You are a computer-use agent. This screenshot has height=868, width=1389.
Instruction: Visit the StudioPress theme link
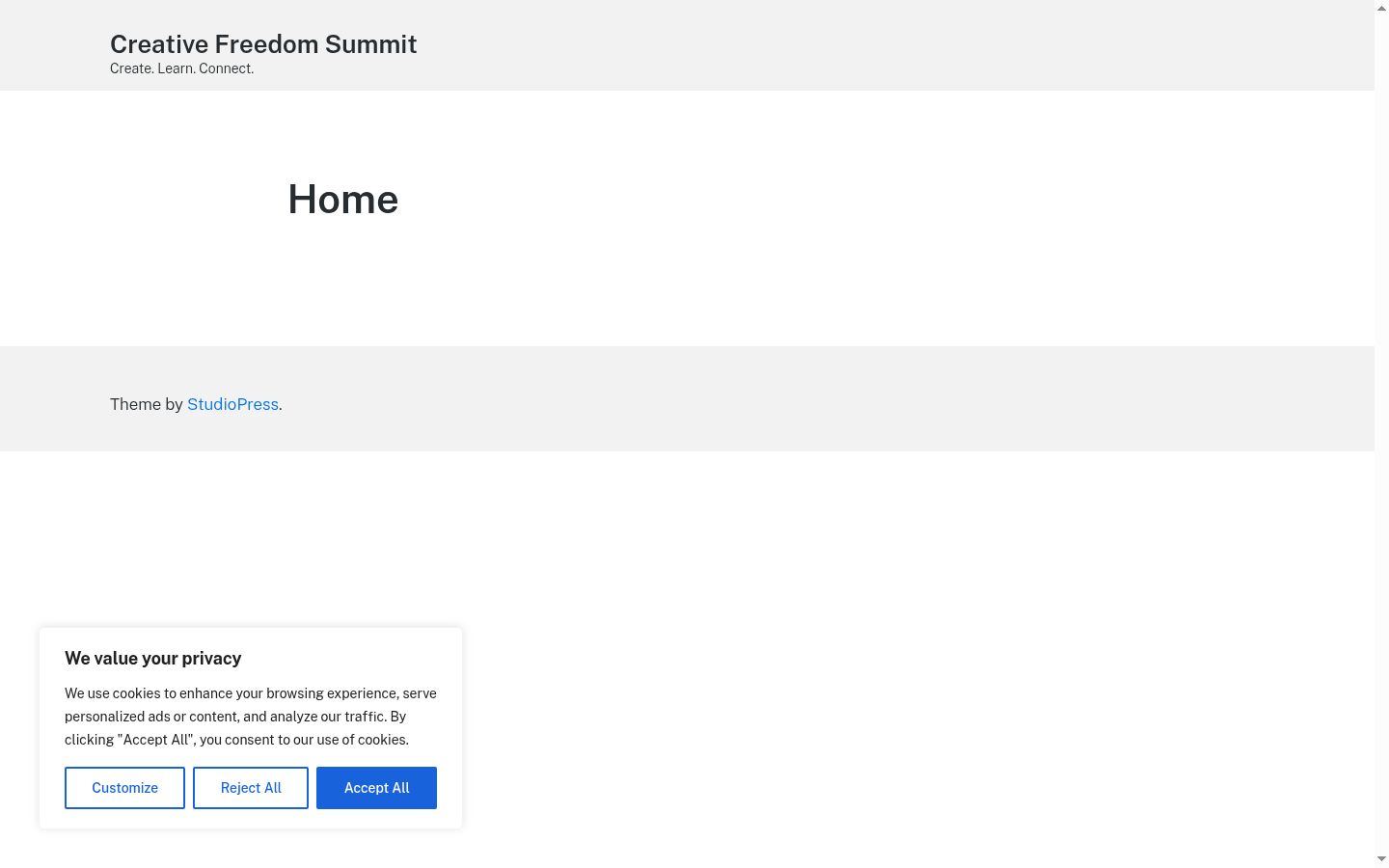(232, 404)
